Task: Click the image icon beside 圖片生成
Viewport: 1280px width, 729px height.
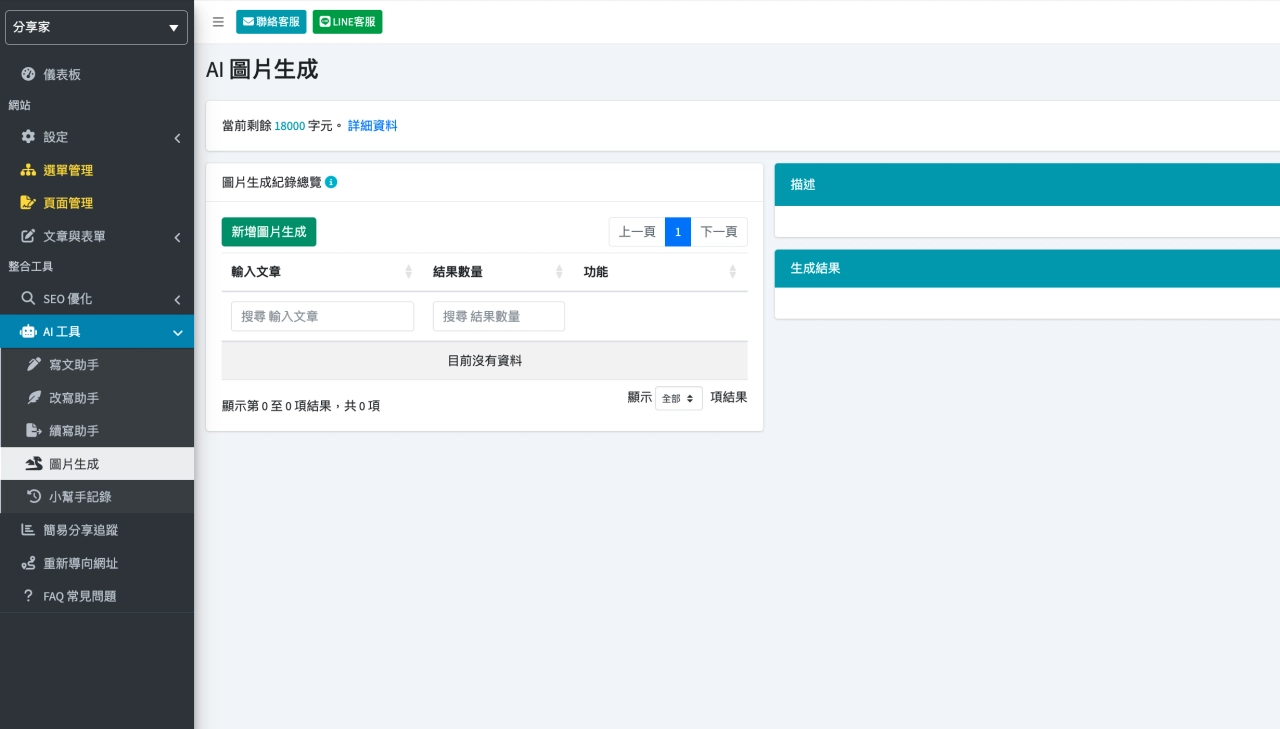Action: 34,463
